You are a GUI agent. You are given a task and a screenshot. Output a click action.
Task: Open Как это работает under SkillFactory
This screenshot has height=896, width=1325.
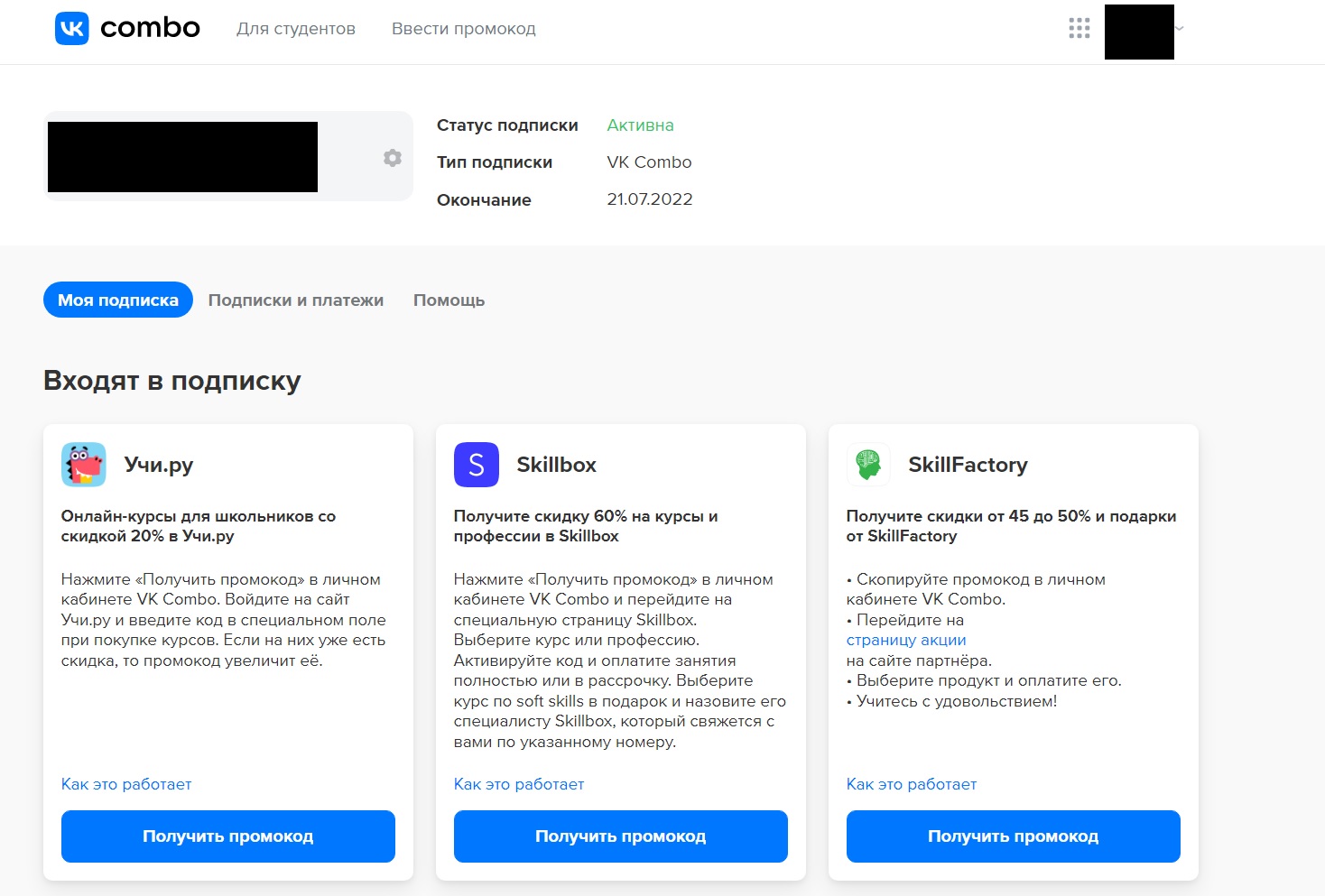(912, 784)
